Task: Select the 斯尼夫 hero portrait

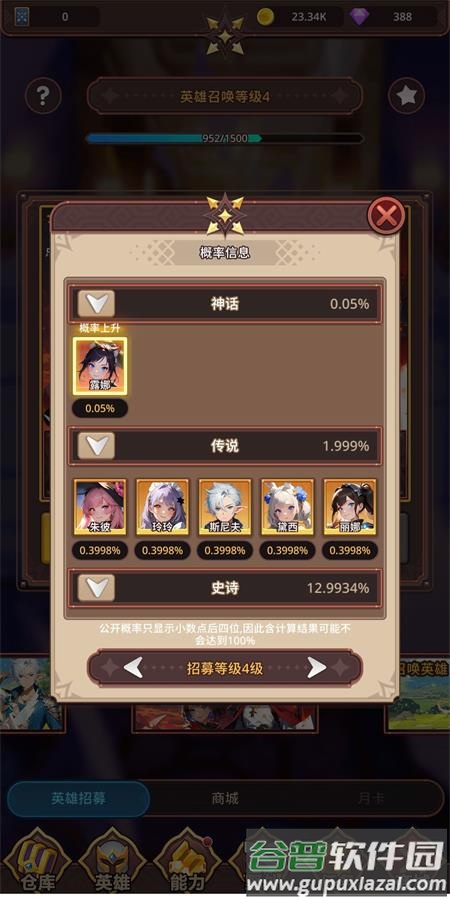Action: 225,507
